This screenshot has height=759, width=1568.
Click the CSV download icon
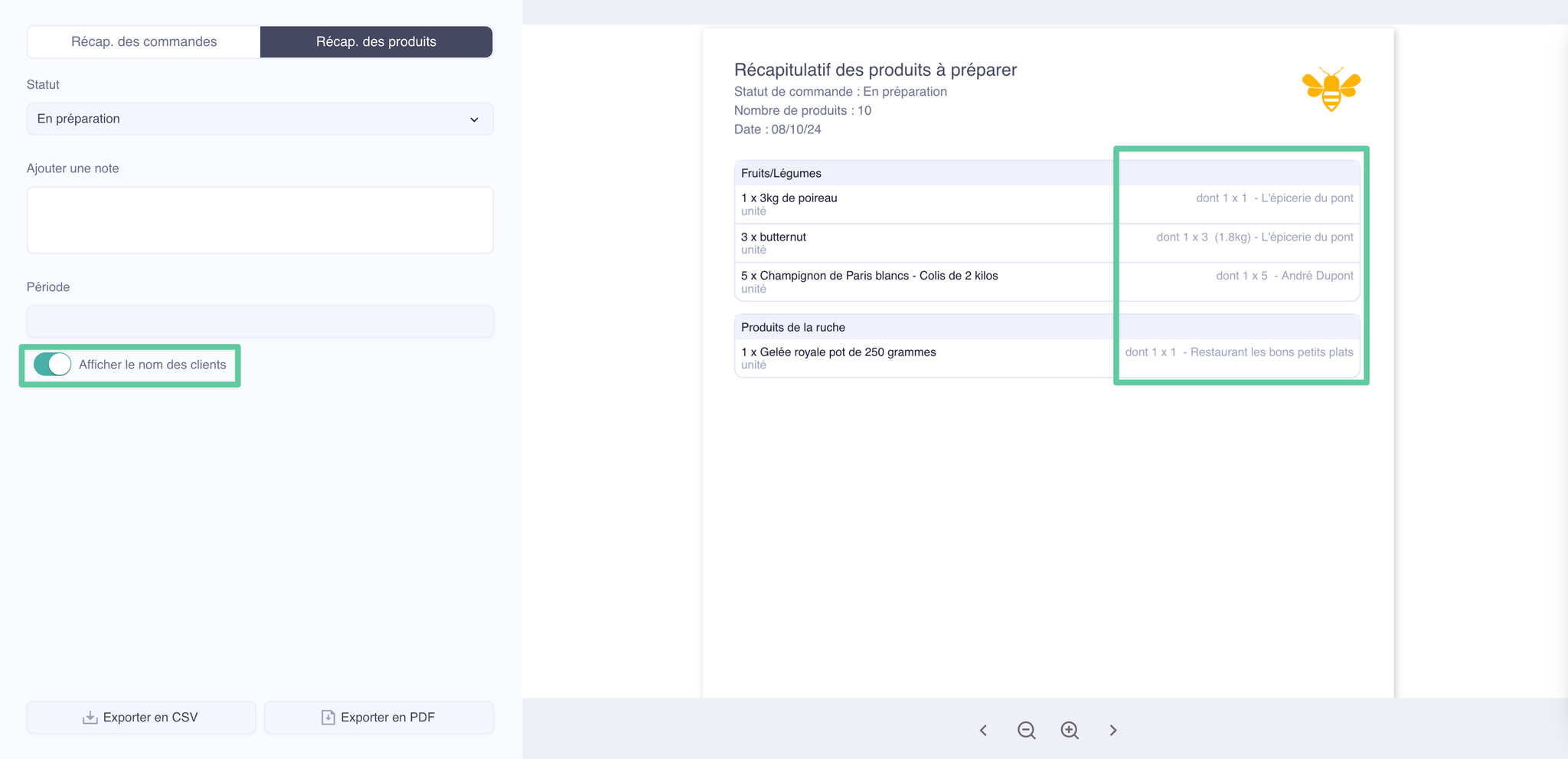click(x=90, y=718)
